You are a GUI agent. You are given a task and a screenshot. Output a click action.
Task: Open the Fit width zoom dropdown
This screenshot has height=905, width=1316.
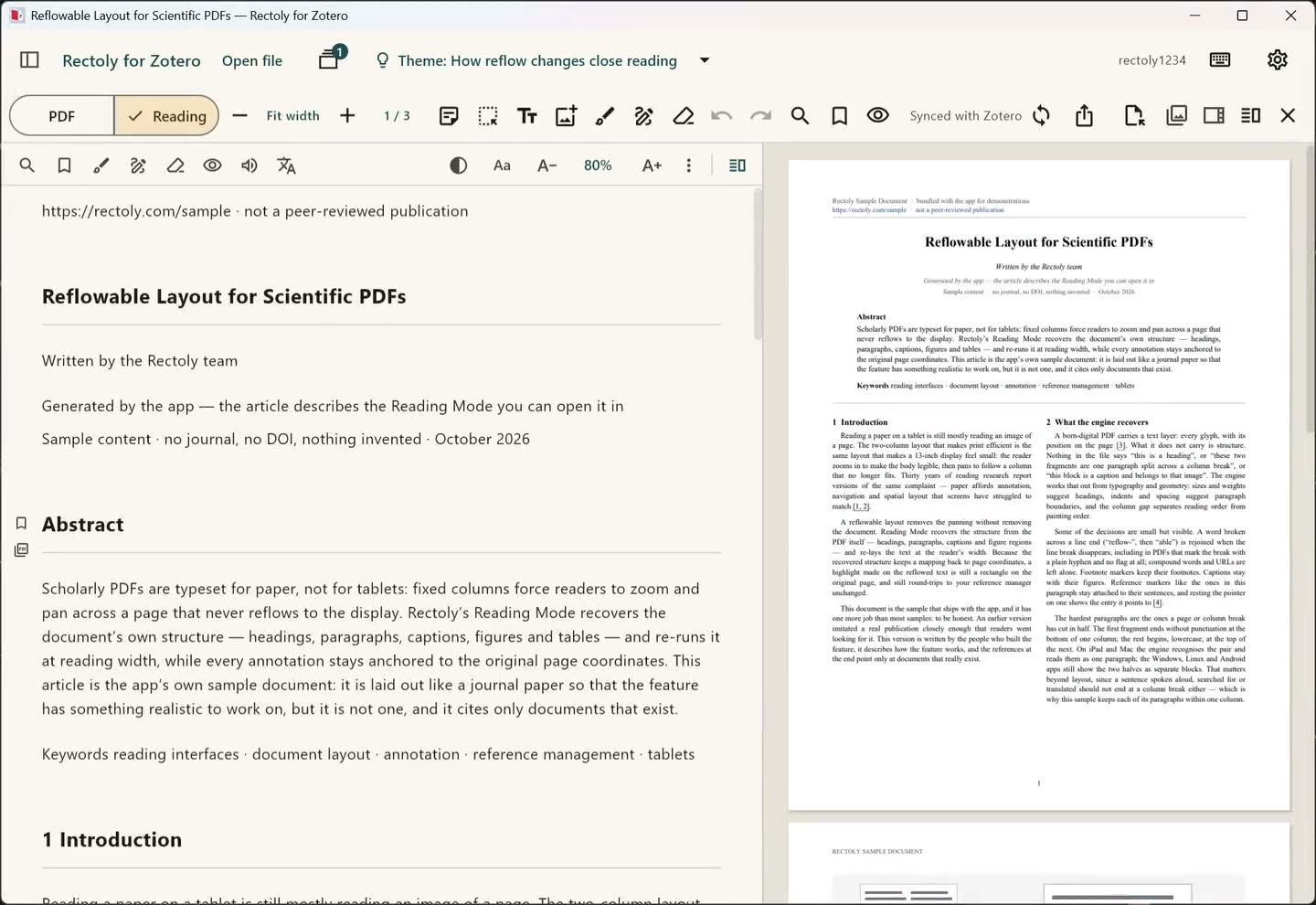point(293,116)
